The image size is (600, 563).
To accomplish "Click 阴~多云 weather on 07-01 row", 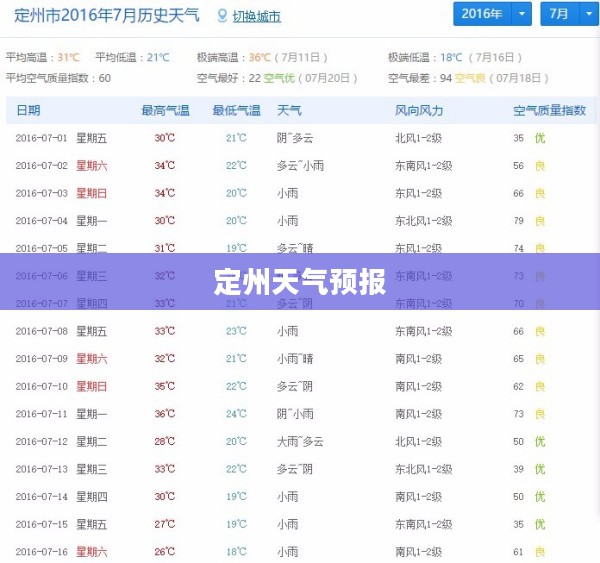I will click(295, 138).
